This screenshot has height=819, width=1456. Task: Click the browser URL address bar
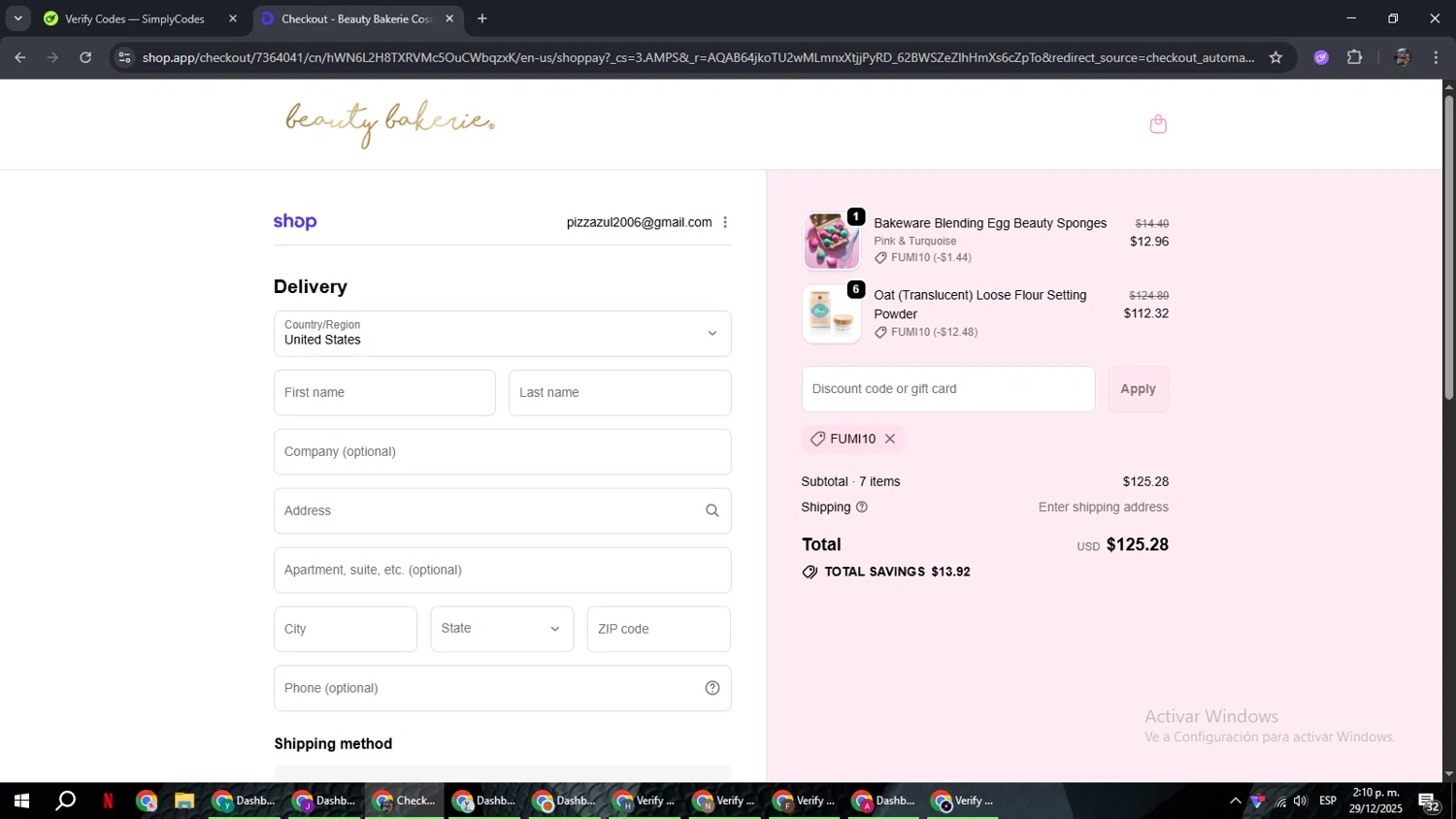point(697,57)
